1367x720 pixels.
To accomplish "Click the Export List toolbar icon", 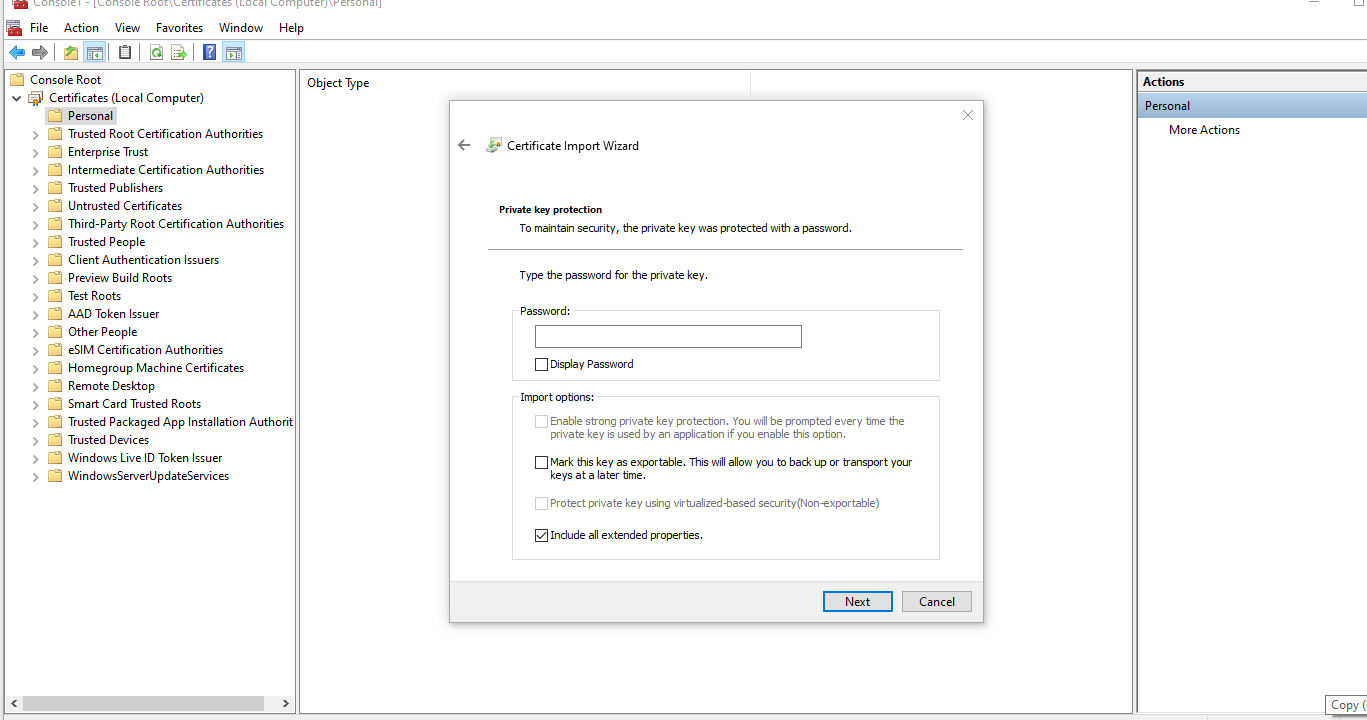I will click(x=179, y=52).
